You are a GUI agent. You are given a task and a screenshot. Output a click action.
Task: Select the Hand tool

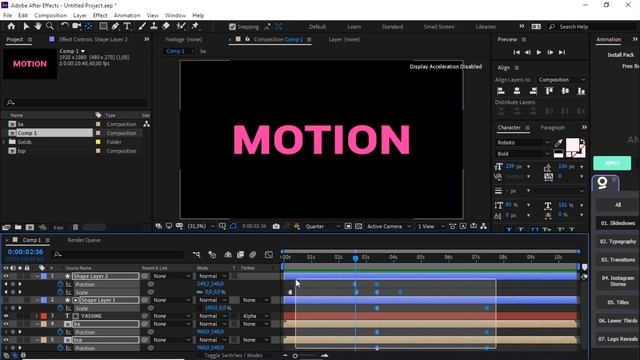pyautogui.click(x=38, y=26)
